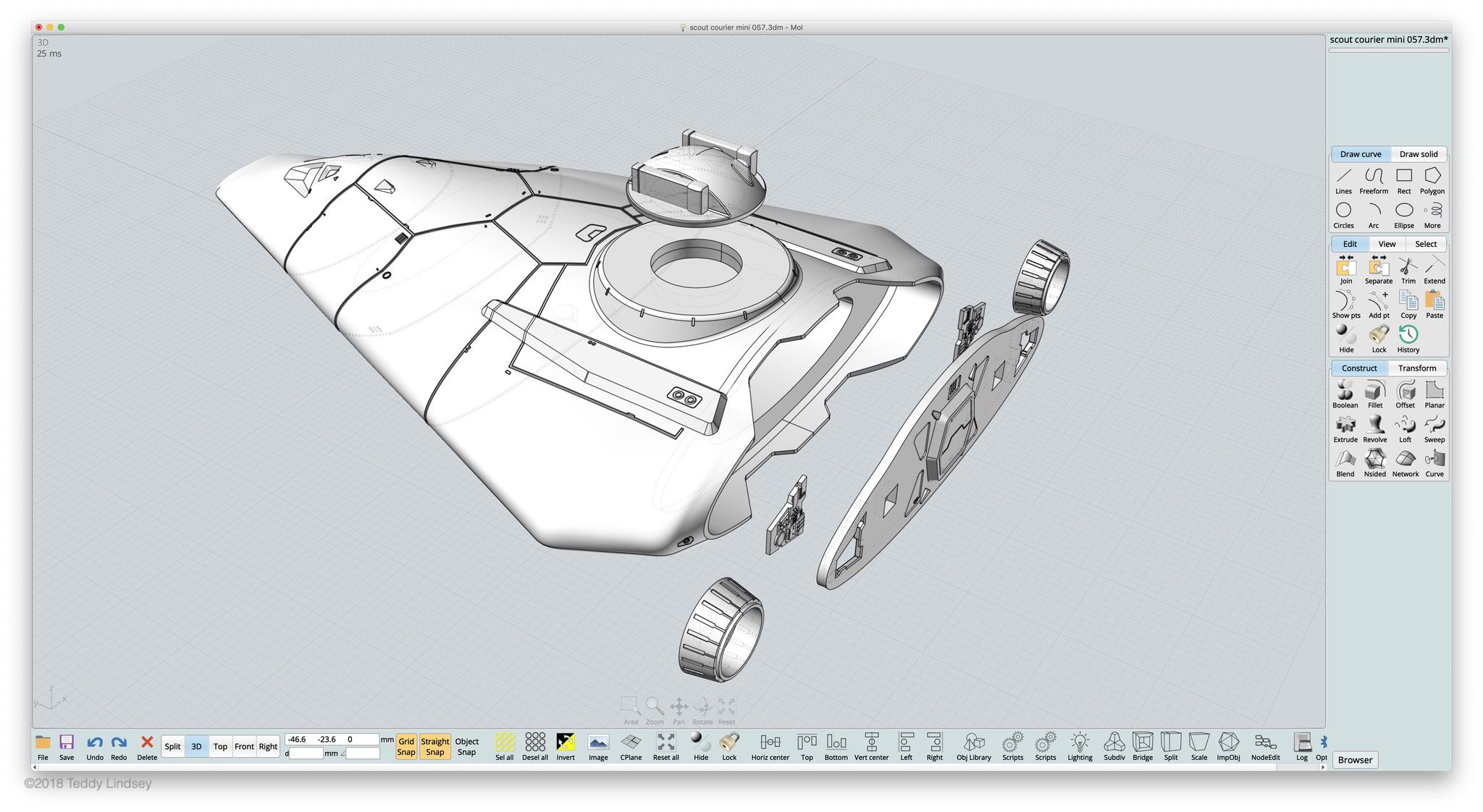1483x812 pixels.
Task: Switch to Split viewport layout
Action: coord(172,747)
